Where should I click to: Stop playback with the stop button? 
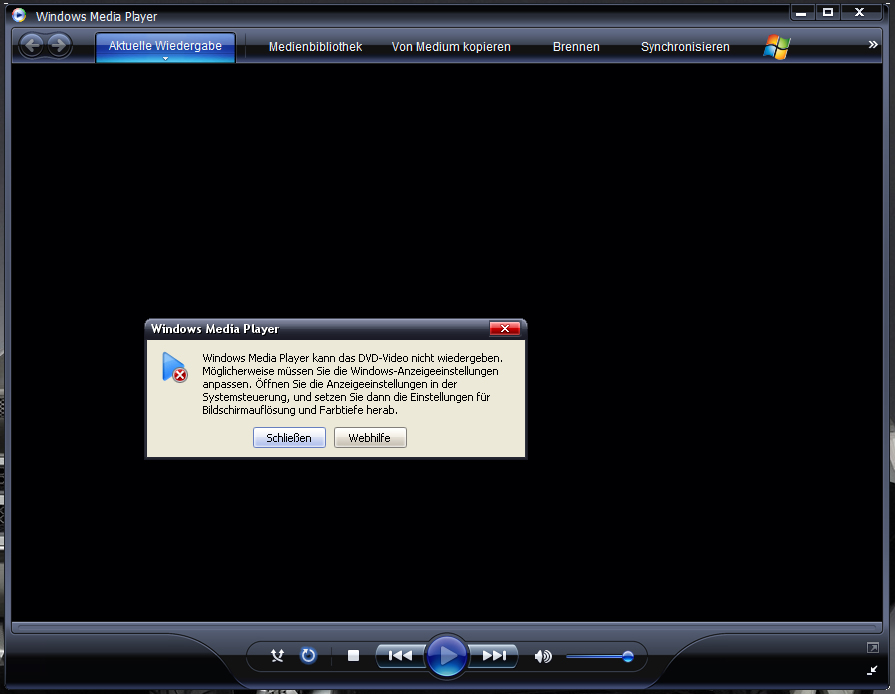pyautogui.click(x=353, y=656)
